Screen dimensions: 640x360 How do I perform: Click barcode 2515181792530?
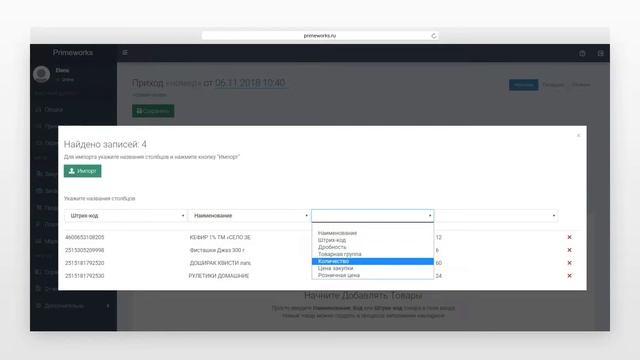(x=84, y=276)
